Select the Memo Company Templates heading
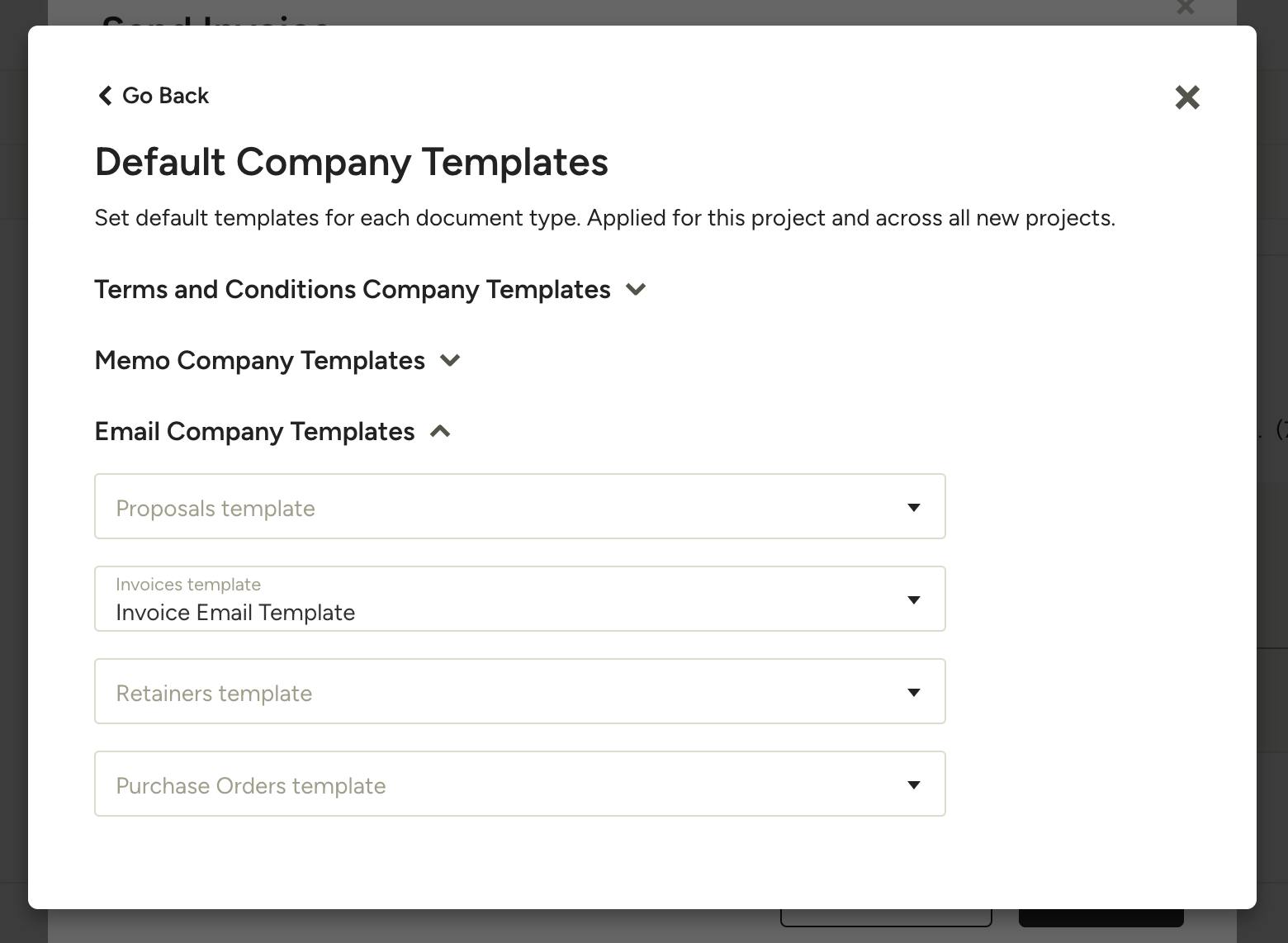This screenshot has width=1288, height=943. pyautogui.click(x=259, y=361)
